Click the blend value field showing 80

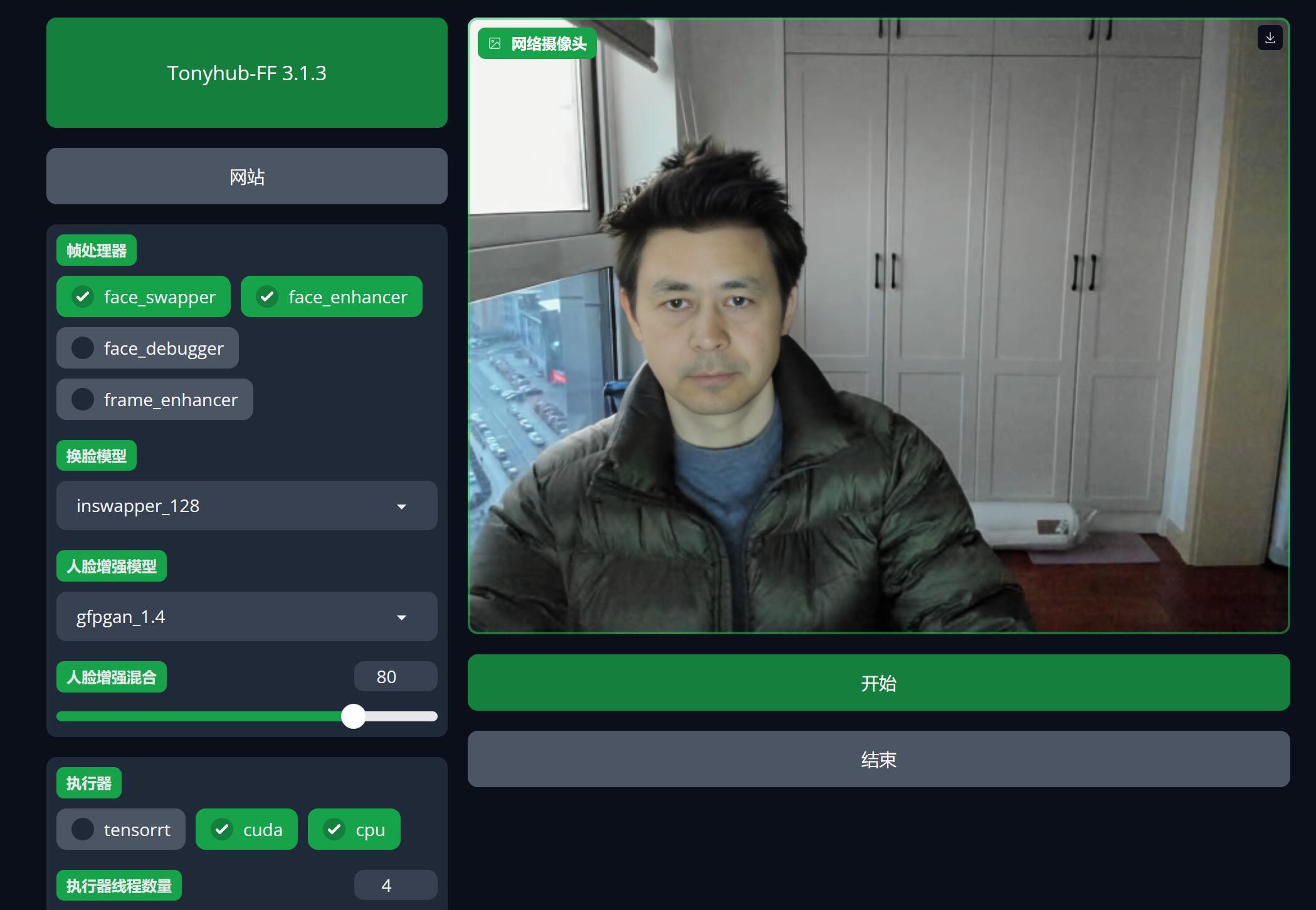coord(396,676)
